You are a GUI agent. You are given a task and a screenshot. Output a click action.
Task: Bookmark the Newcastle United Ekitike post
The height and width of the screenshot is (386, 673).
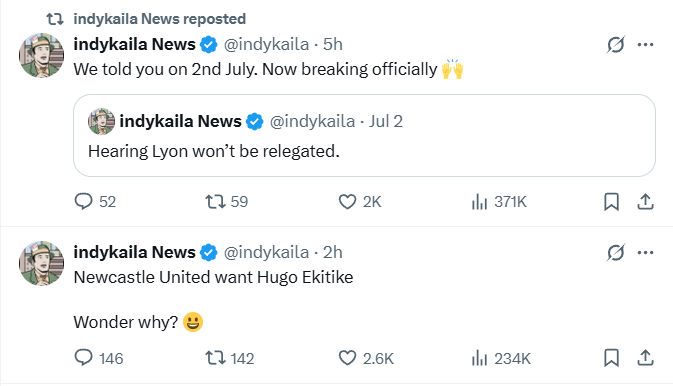click(611, 358)
